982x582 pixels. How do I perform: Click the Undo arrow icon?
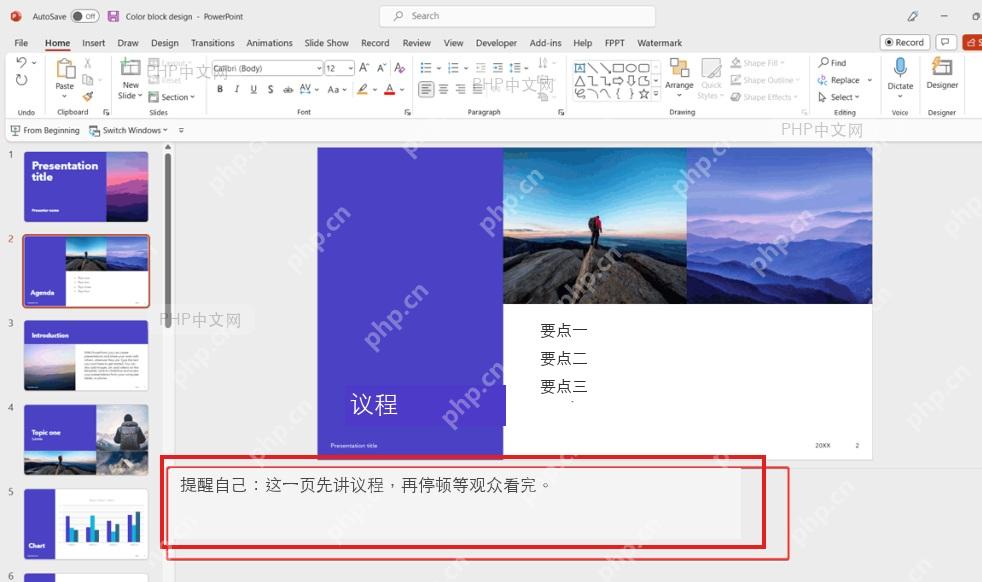coord(21,62)
